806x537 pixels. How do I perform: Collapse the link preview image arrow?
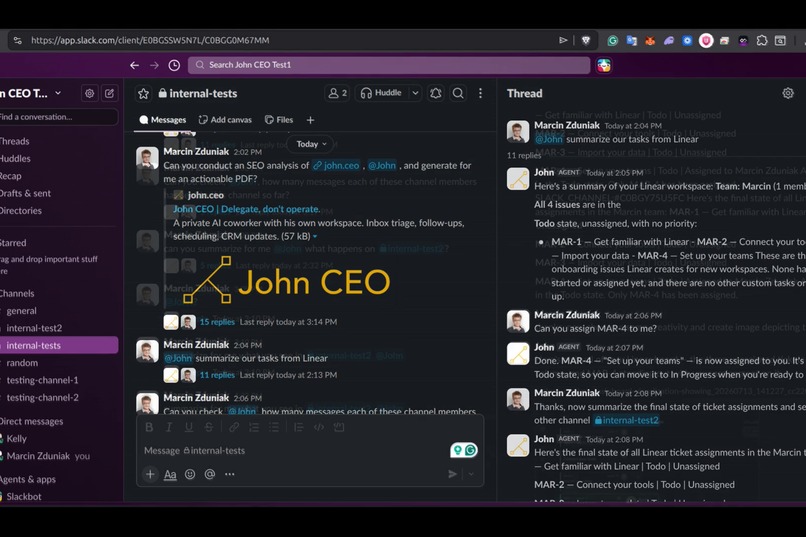click(x=315, y=236)
